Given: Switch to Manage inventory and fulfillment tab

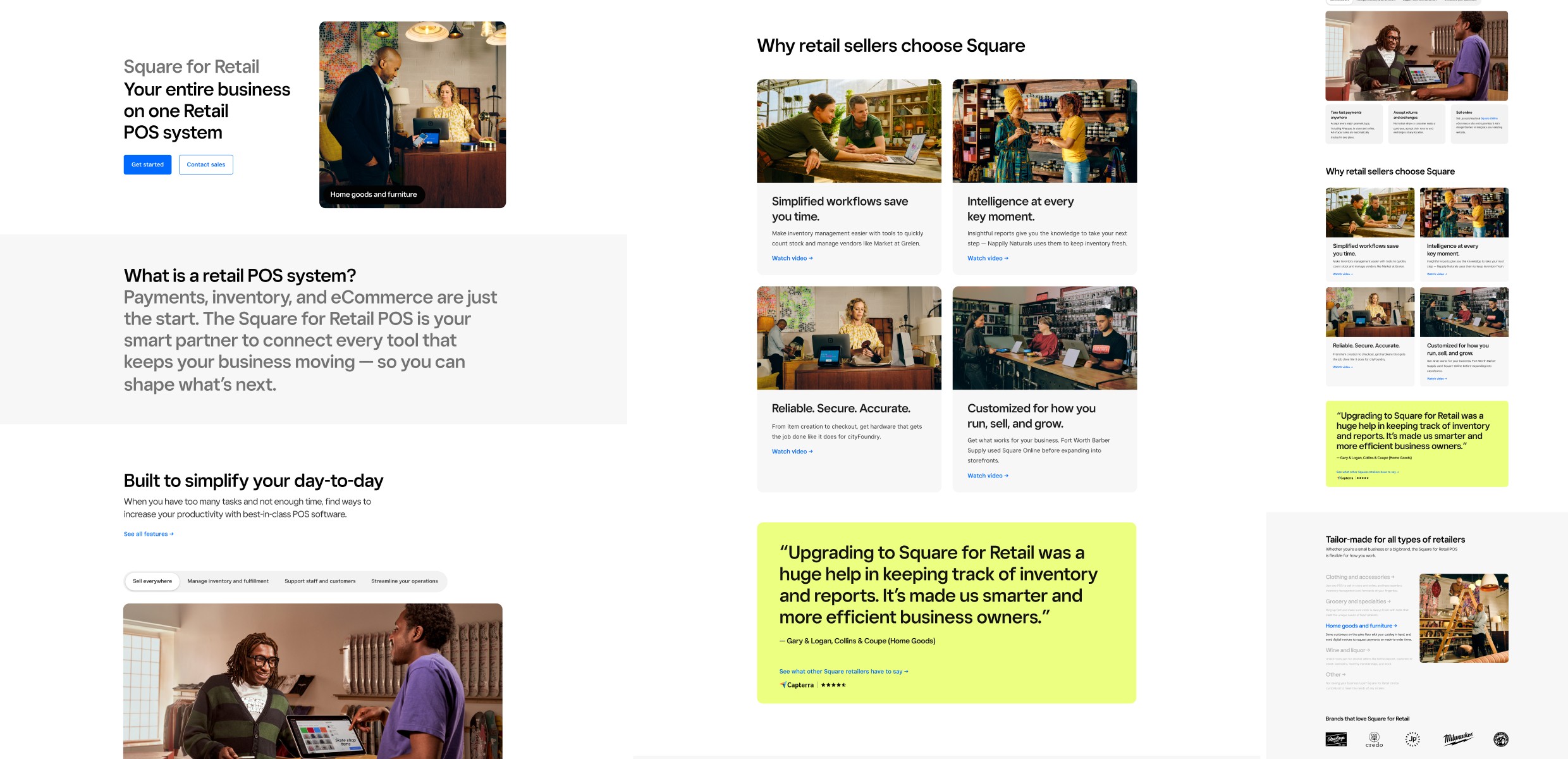Looking at the screenshot, I should click(x=228, y=581).
